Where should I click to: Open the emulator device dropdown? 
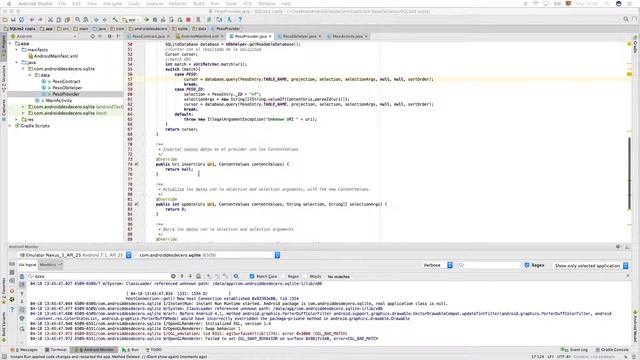(x=75, y=255)
